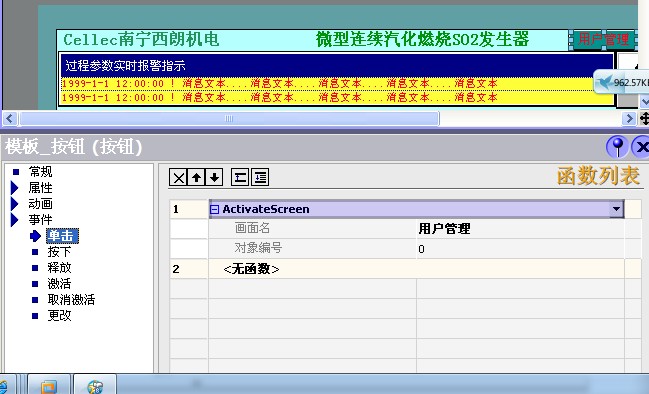Click the second yellow alarm message row

click(336, 98)
